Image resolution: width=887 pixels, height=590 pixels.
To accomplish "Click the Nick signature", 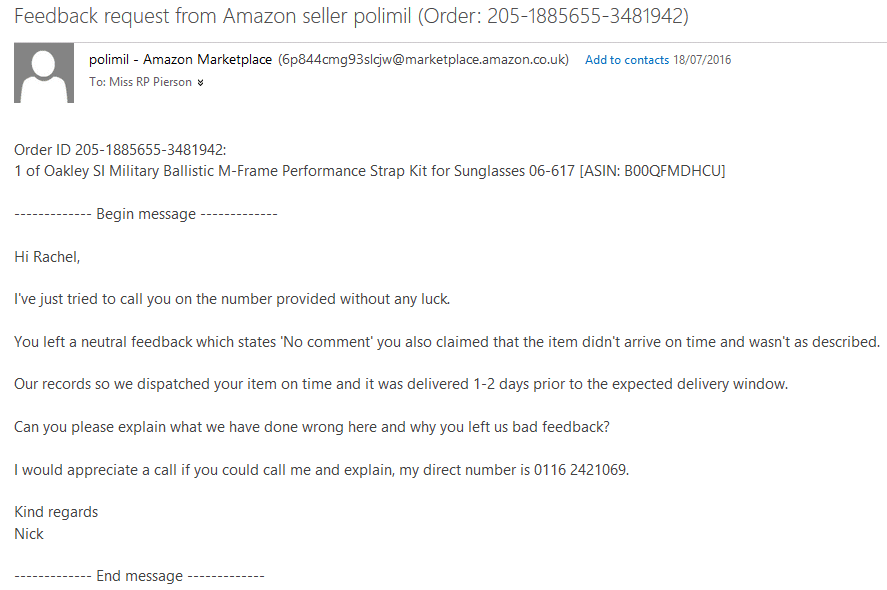I will (29, 533).
